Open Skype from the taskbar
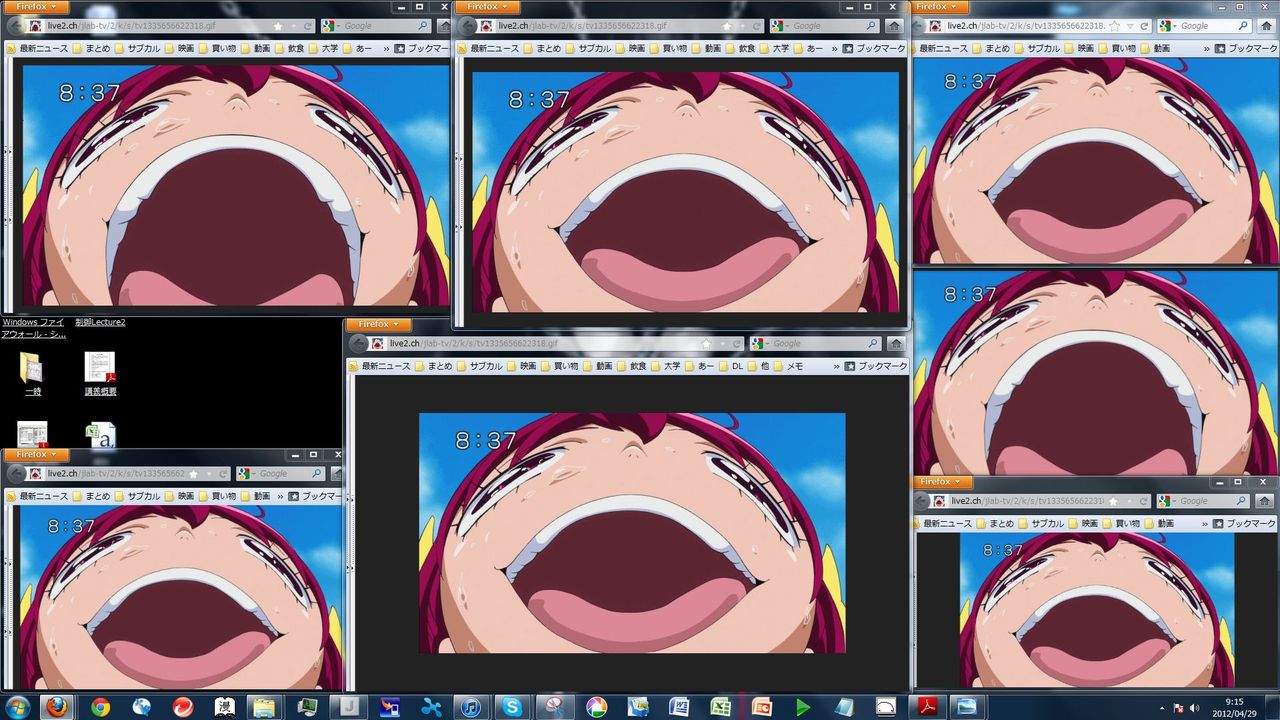 point(512,707)
